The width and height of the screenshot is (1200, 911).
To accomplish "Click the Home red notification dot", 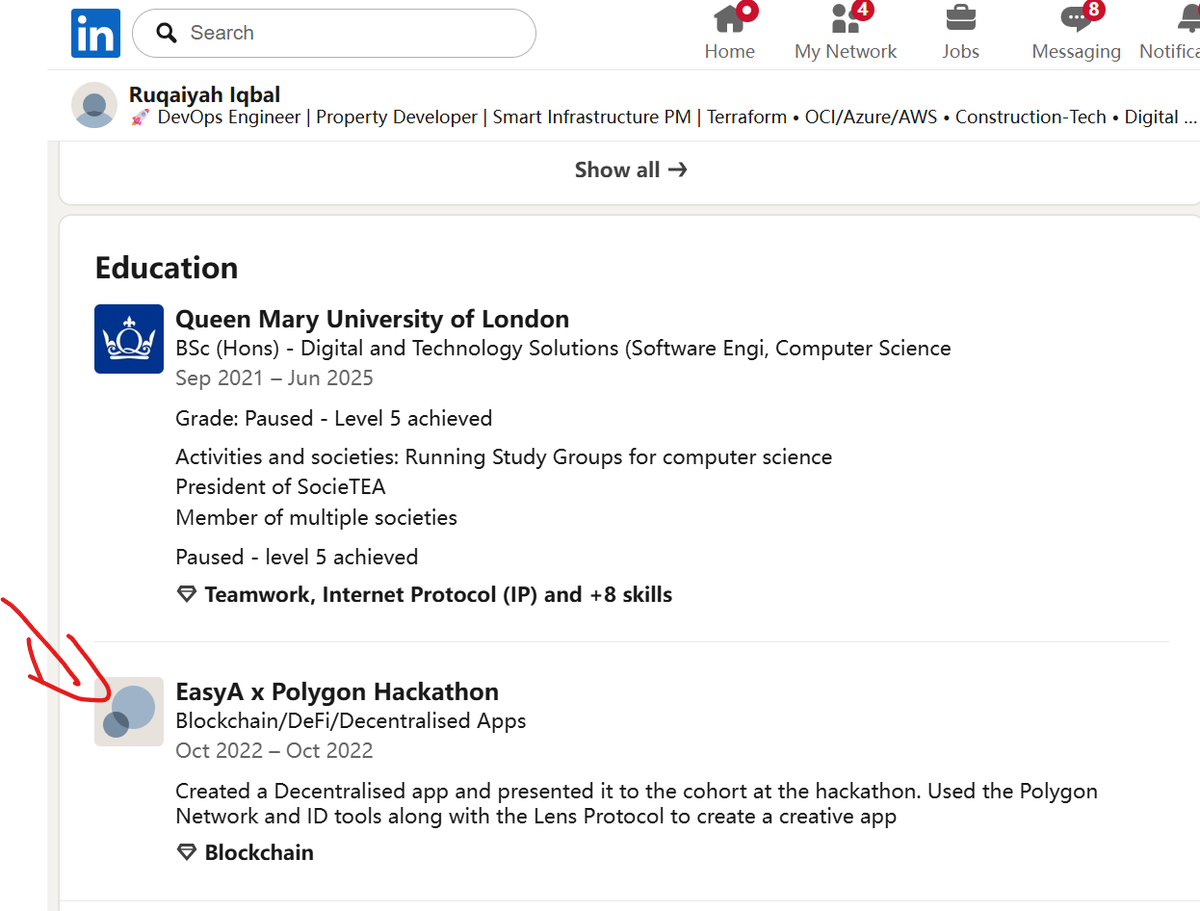I will point(746,11).
